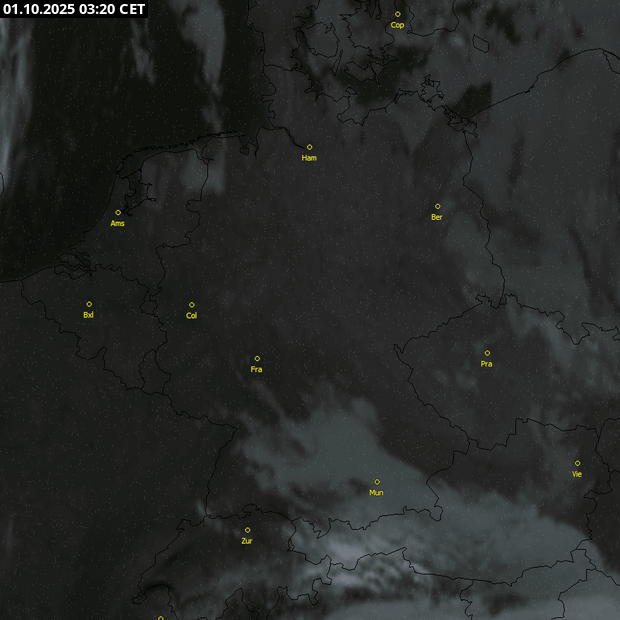Click the 'Ham' text label
620x620 pixels.
pos(309,158)
